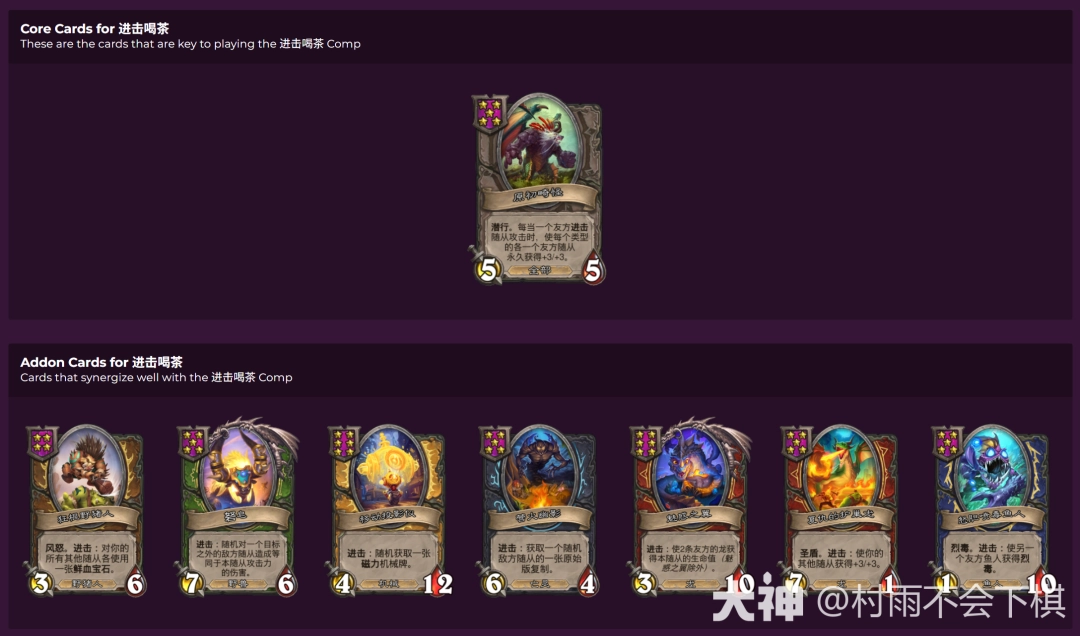Click the tier star badge on the purple dragon card
Viewport: 1080px width, 636px height.
tap(646, 443)
